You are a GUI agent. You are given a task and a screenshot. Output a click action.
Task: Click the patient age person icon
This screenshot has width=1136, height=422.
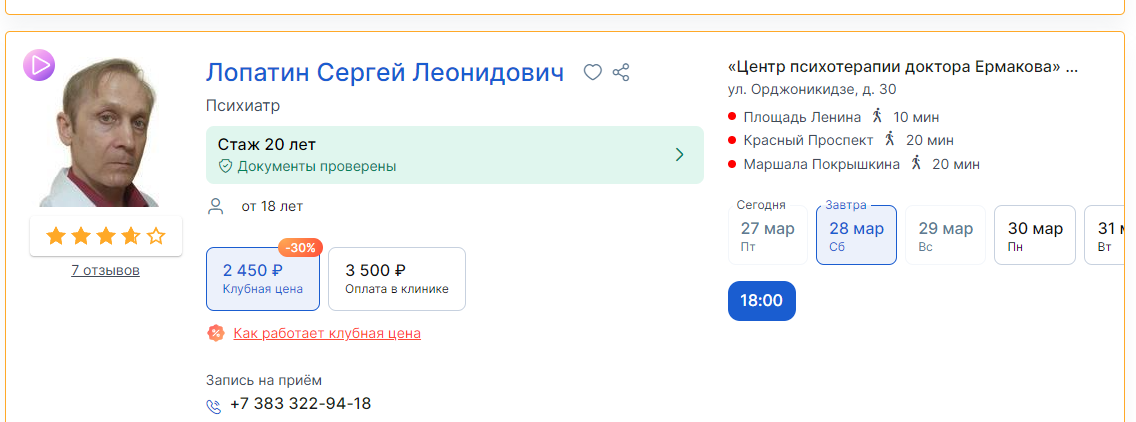click(x=215, y=206)
